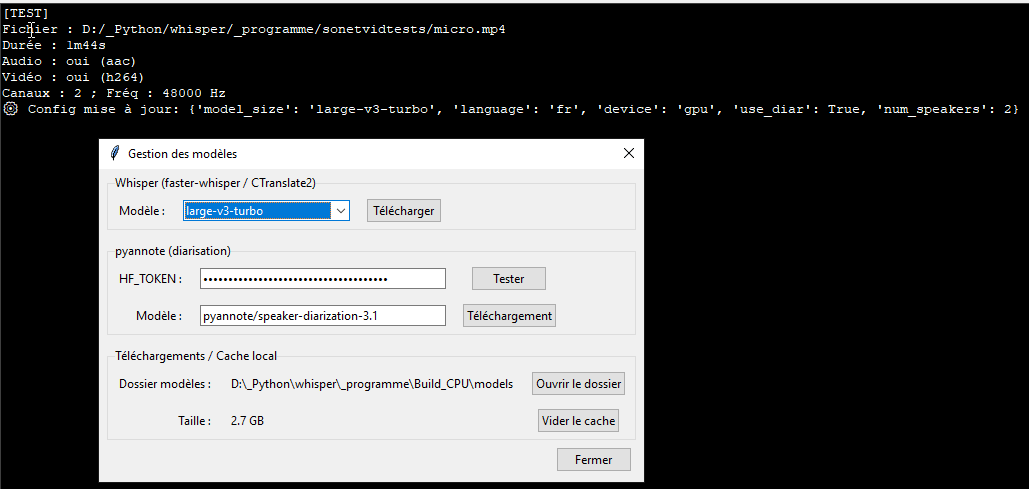
Task: Click the '2.7 GB' cache size value
Action: [247, 421]
